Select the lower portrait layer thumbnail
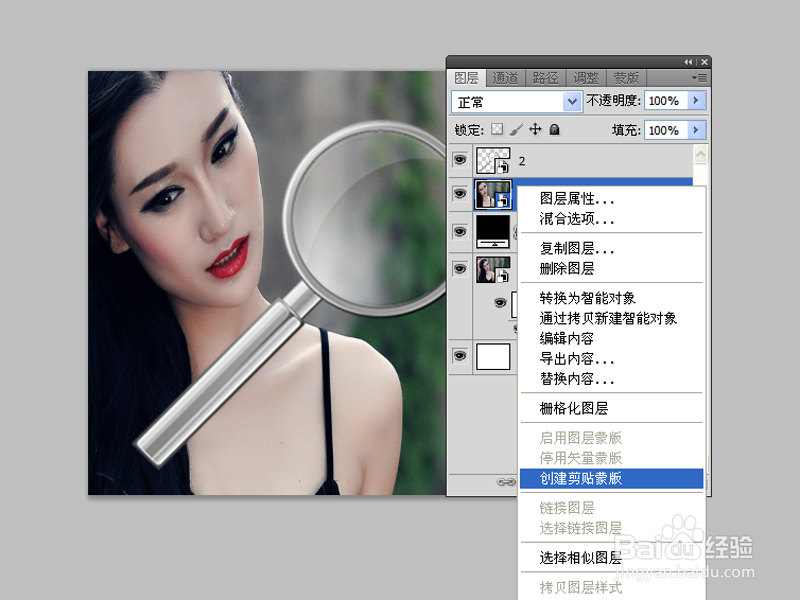This screenshot has width=800, height=600. coord(493,269)
